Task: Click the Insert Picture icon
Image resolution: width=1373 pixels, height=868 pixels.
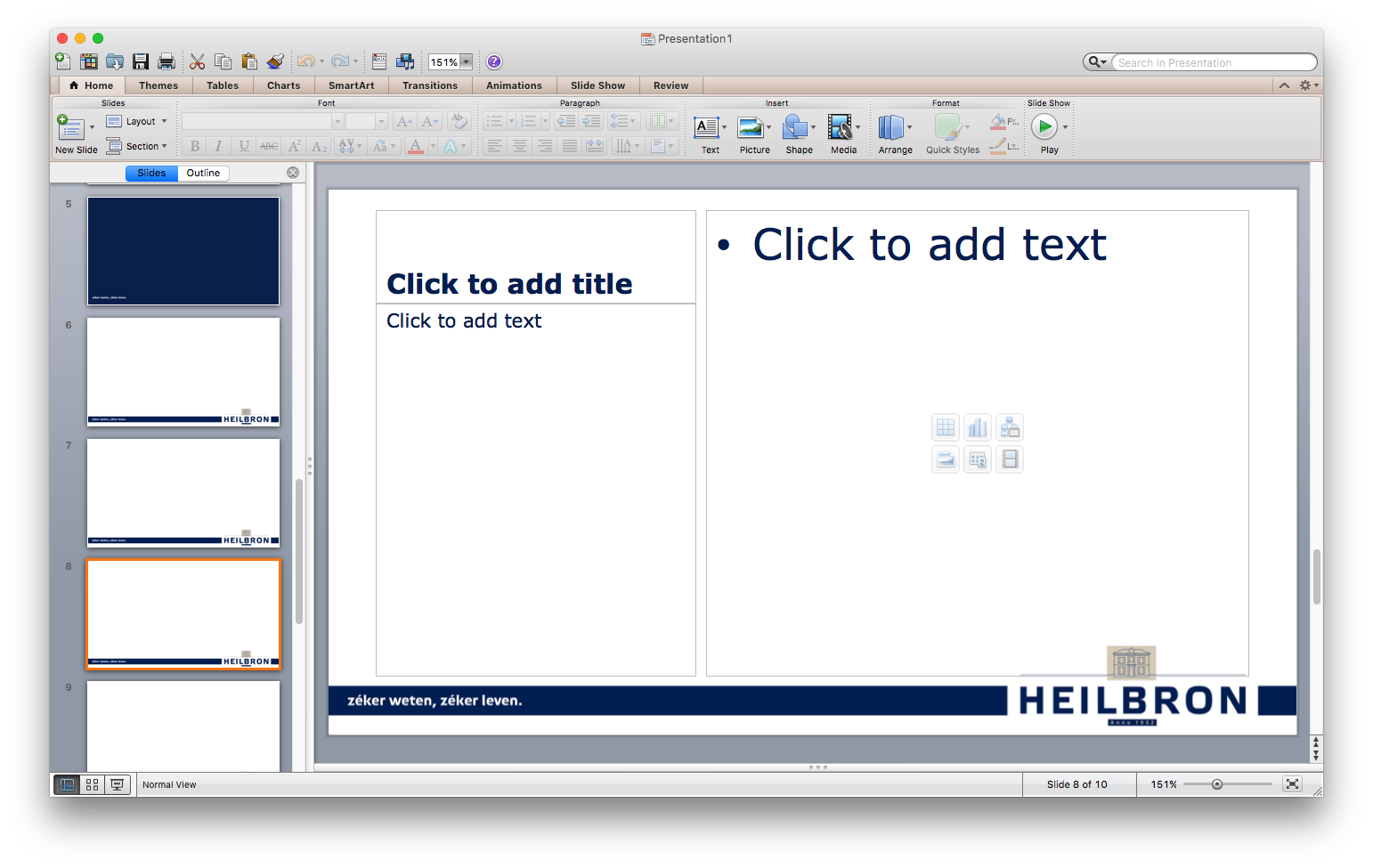Action: click(751, 127)
